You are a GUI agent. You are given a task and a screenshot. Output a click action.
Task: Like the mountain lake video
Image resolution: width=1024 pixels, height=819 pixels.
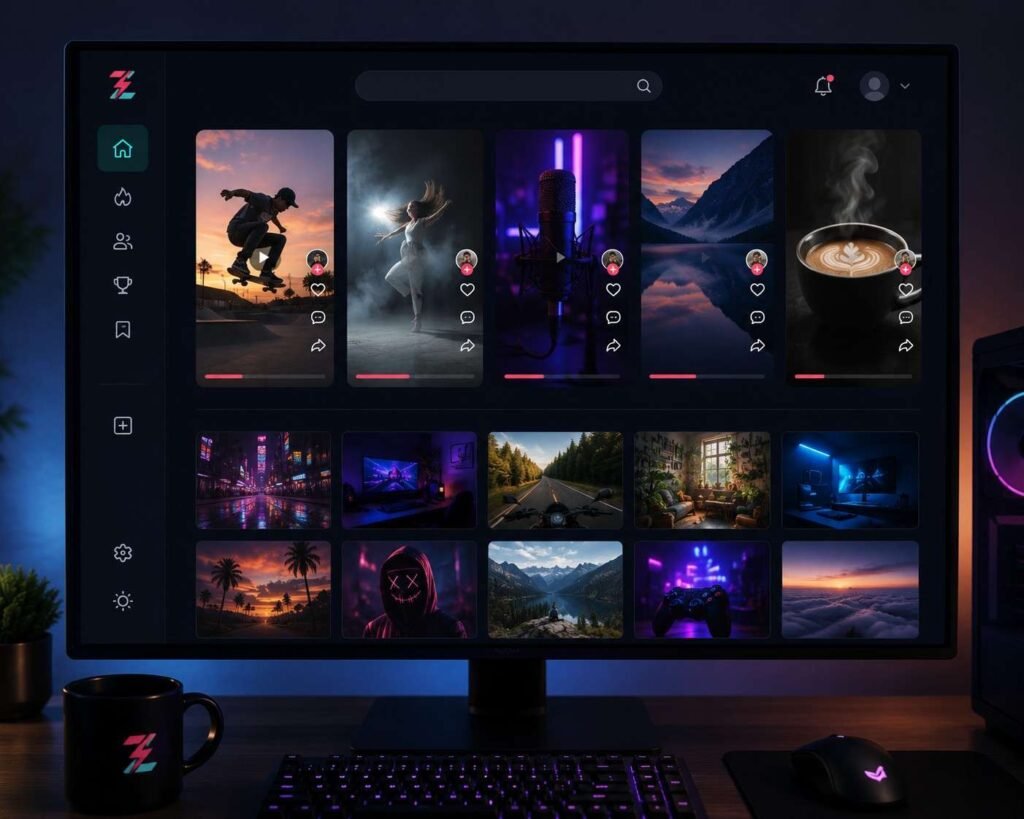coord(758,289)
